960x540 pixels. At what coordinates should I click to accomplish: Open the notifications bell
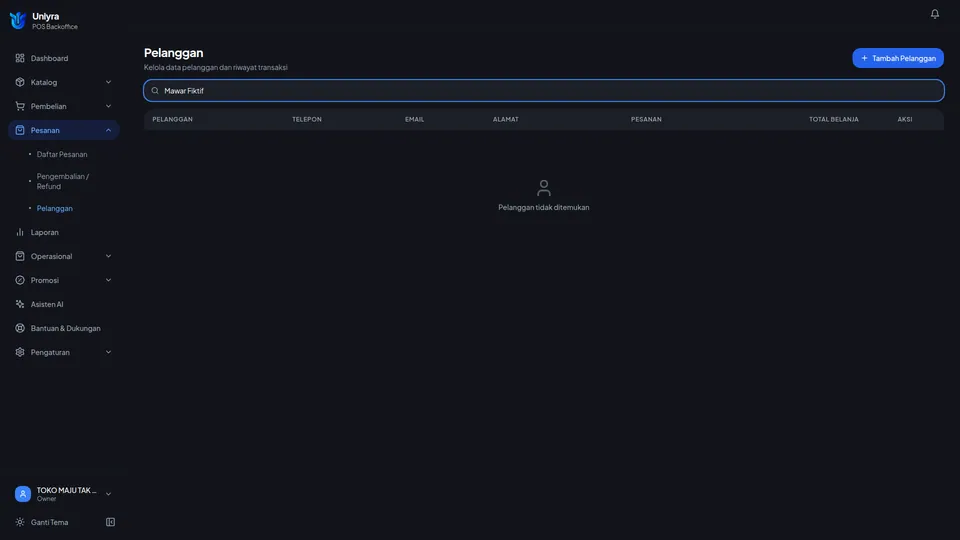pos(934,13)
